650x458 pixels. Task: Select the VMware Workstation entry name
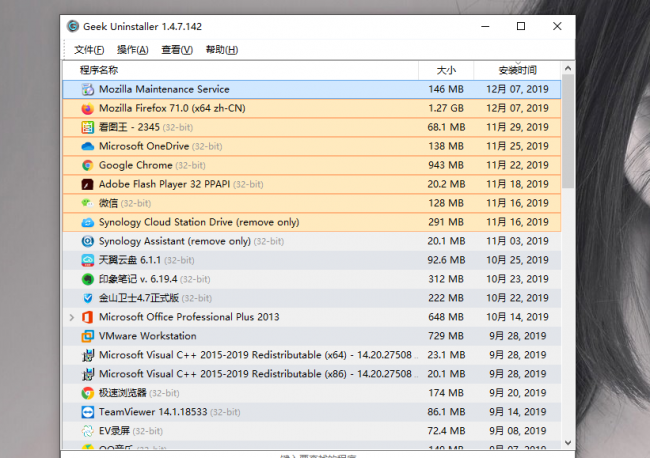point(148,336)
